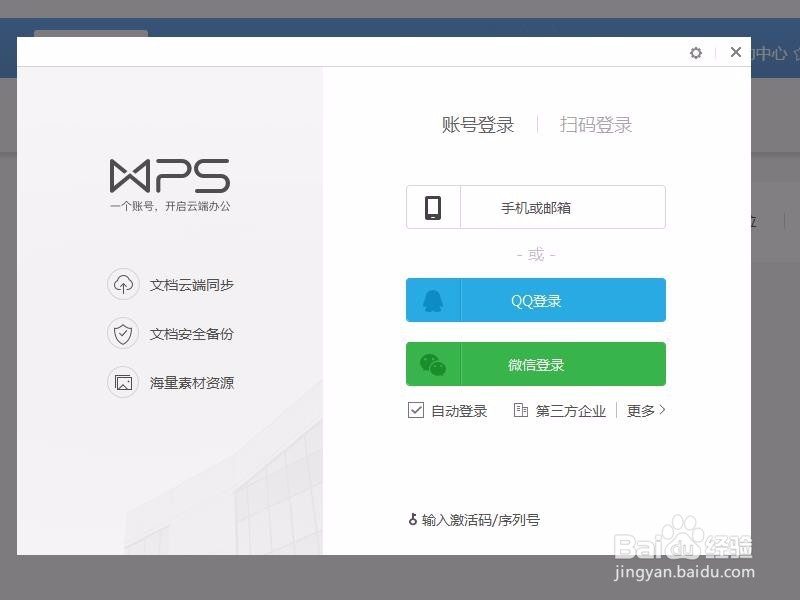Click the QQ penguin icon on the login button
Viewport: 800px width, 600px height.
(432, 300)
